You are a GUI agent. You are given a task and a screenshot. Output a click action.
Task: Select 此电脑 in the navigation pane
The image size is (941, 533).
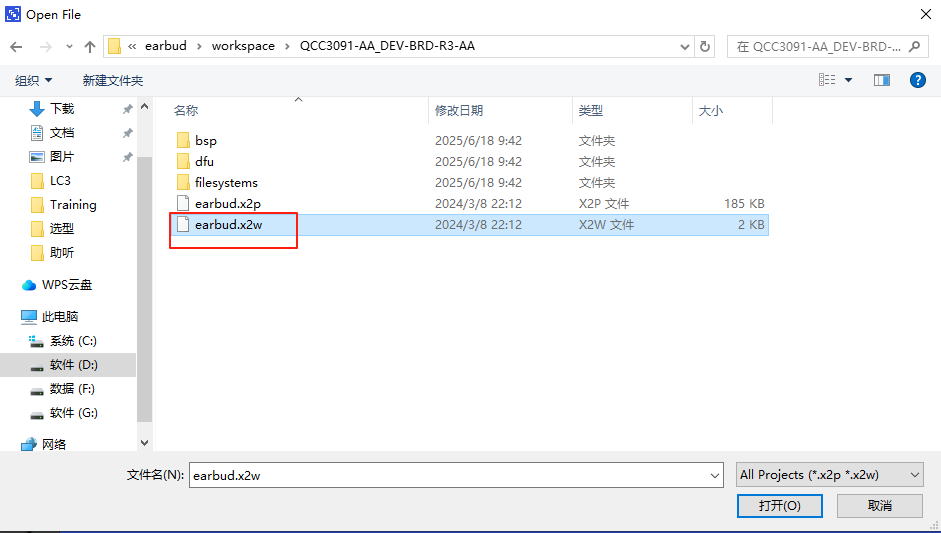pos(59,316)
